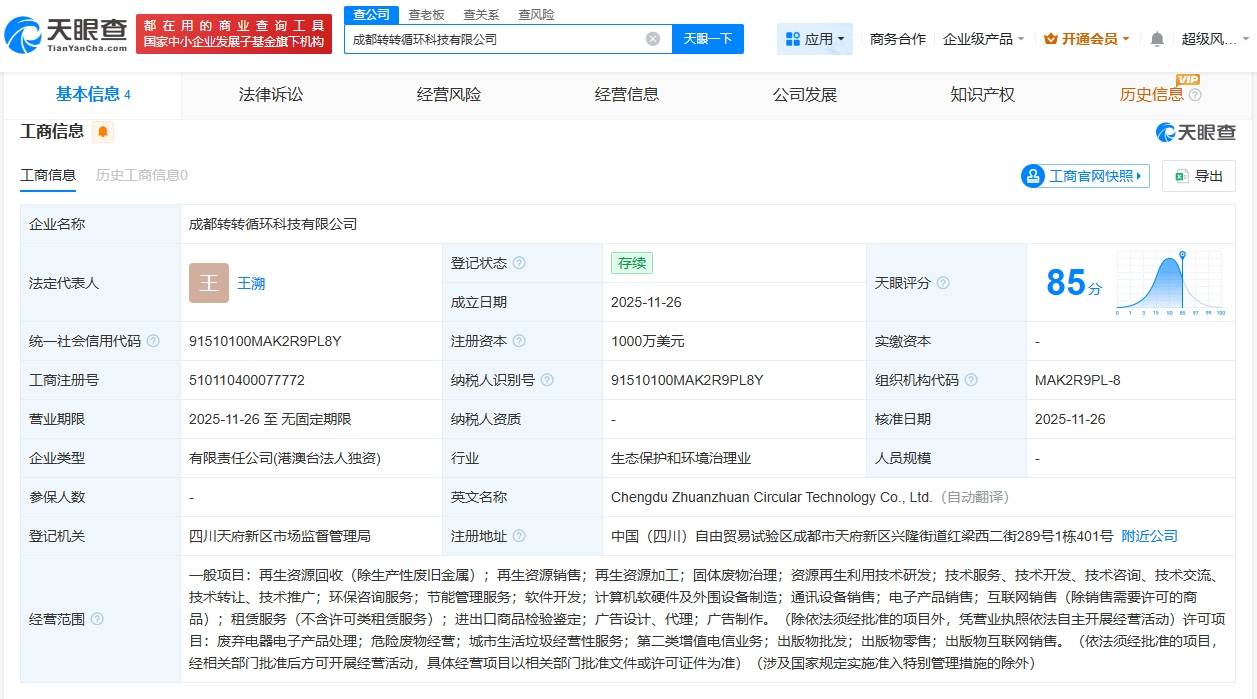Click the 导出 export button
This screenshot has height=699, width=1257.
(1199, 176)
